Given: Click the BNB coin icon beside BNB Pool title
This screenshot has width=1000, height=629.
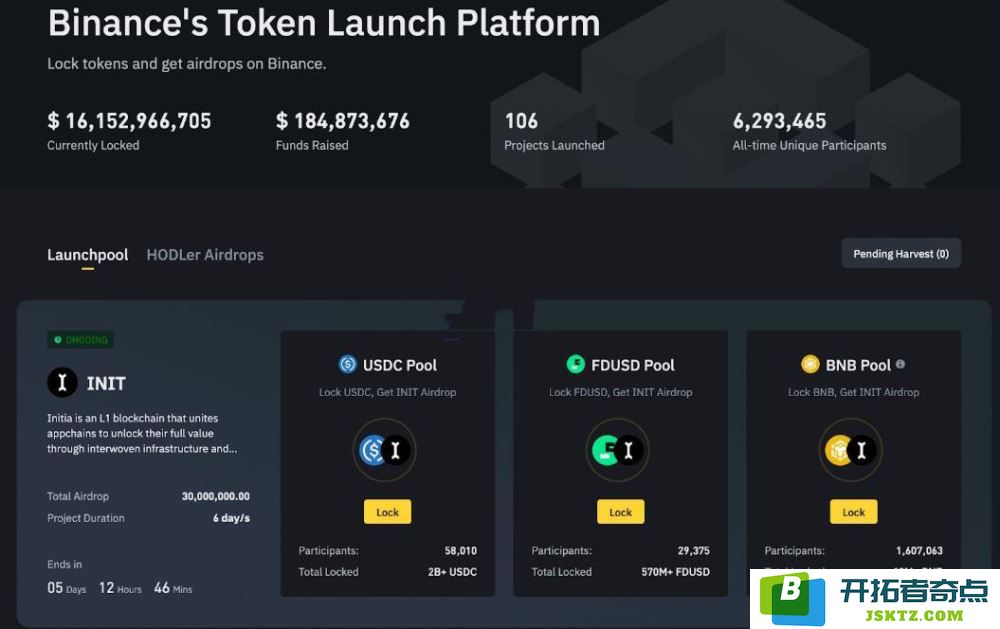Looking at the screenshot, I should click(x=810, y=364).
